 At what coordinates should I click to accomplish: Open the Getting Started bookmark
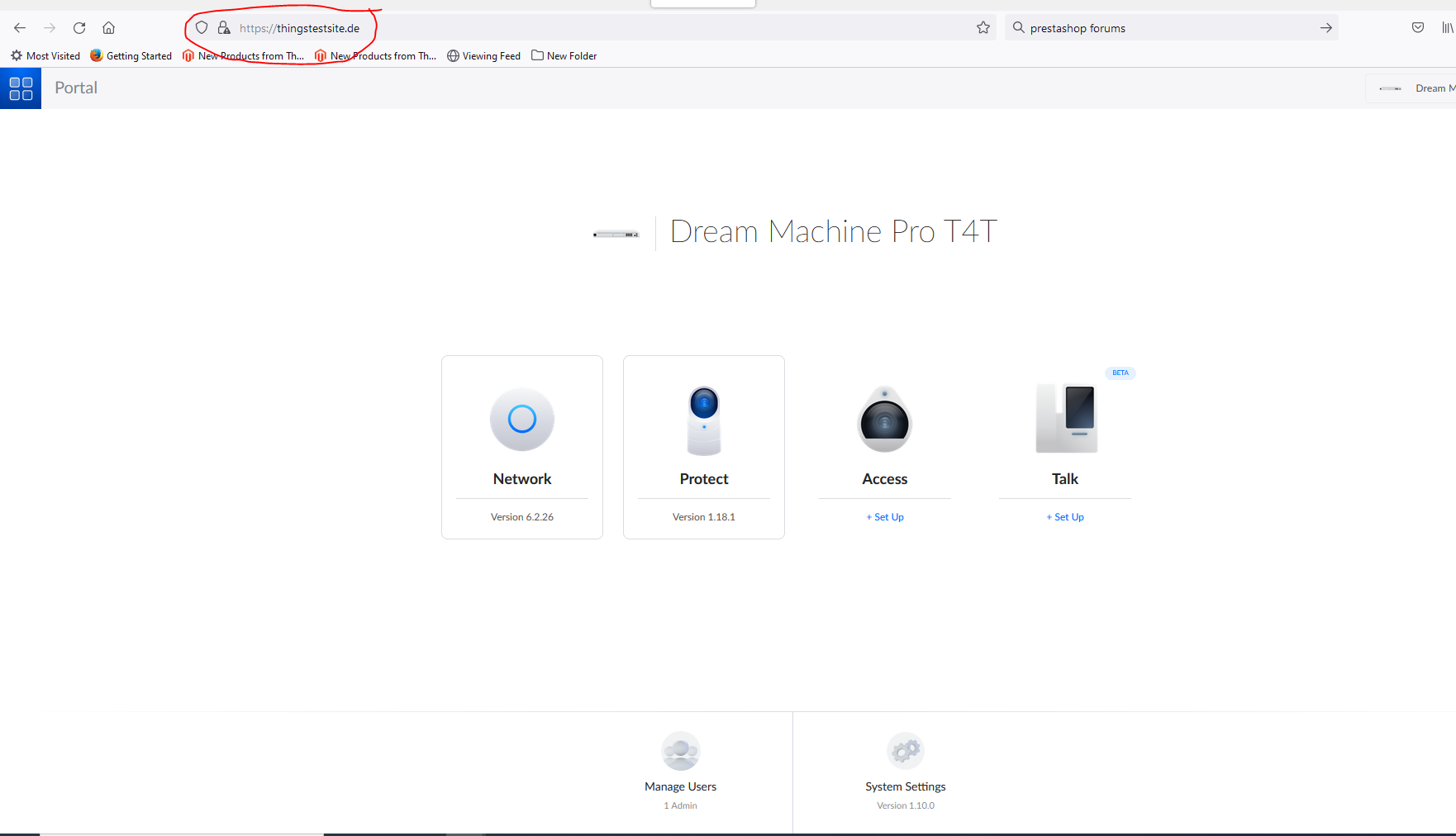[x=131, y=56]
